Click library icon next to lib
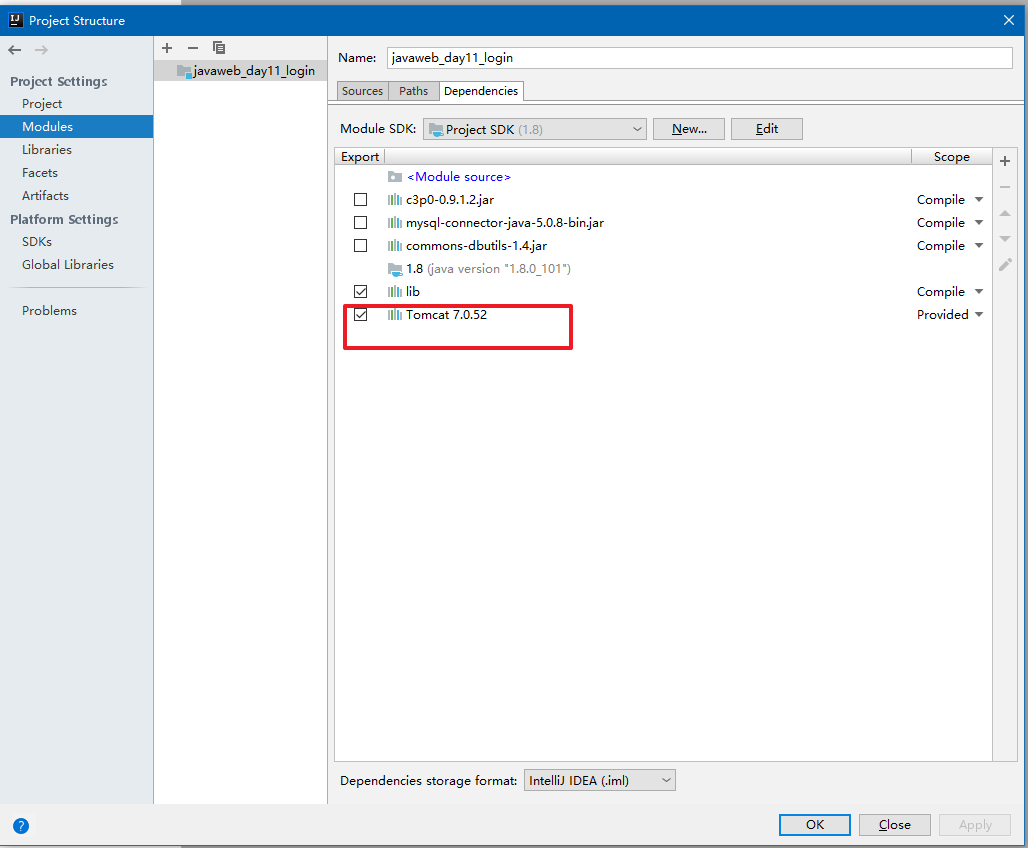The image size is (1028, 848). [395, 292]
